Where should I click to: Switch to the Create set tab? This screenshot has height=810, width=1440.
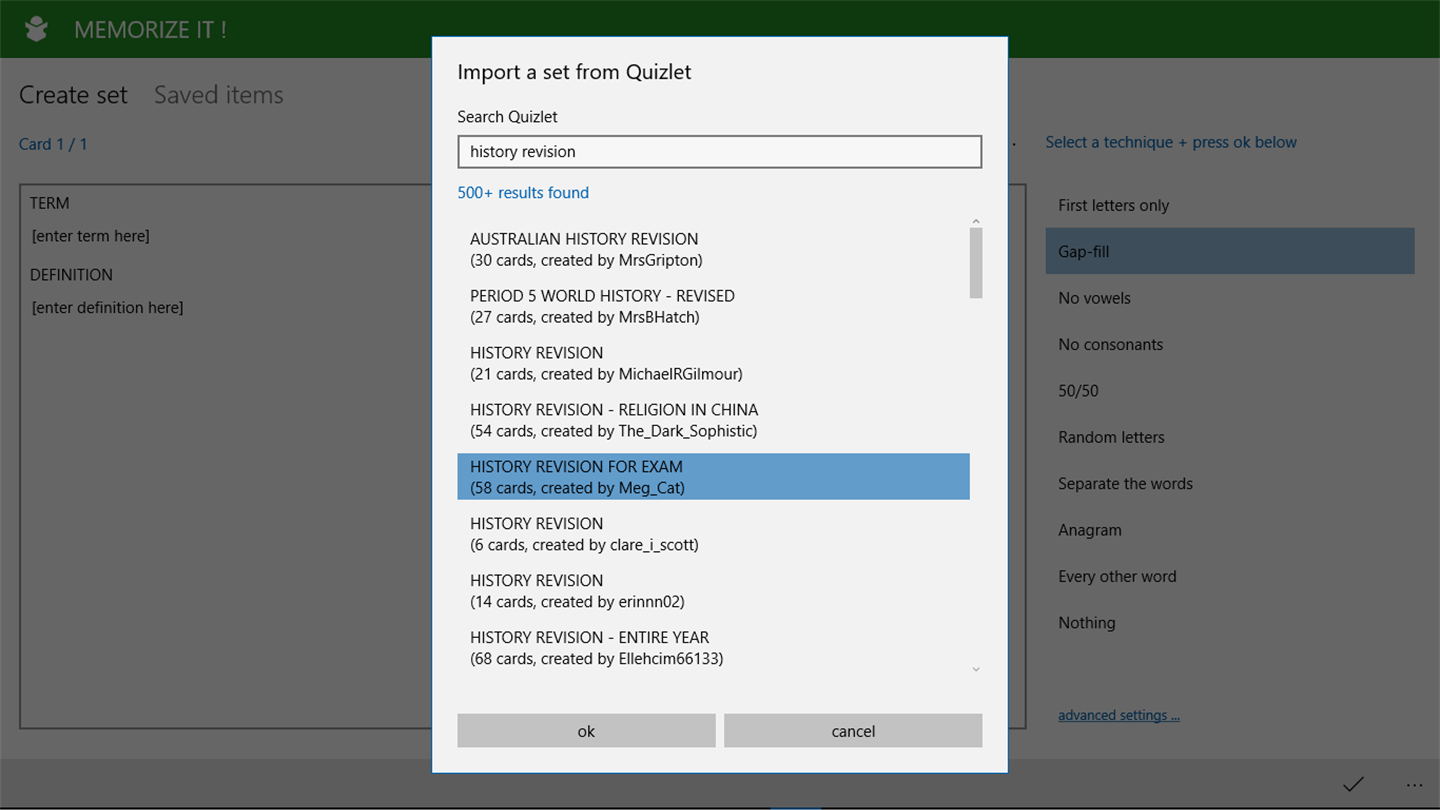click(x=74, y=95)
